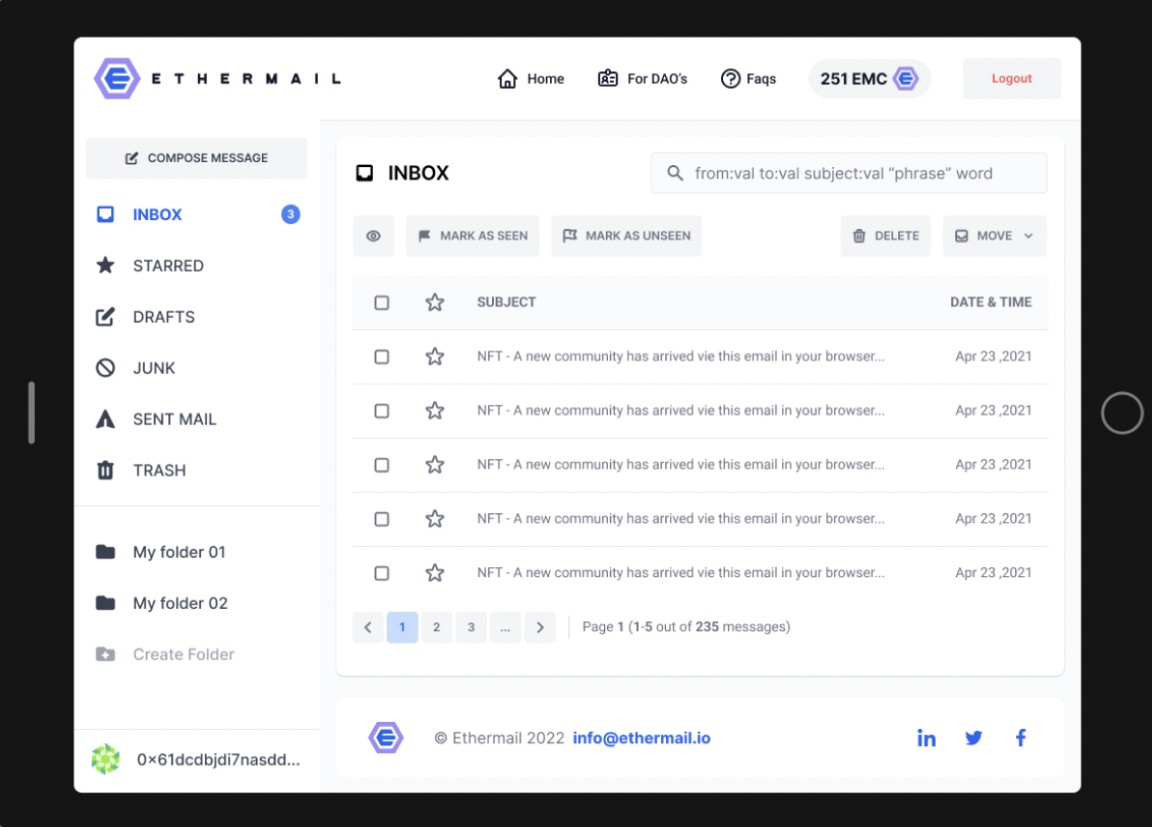Open Faqs in the top navigation
The height and width of the screenshot is (827, 1152).
click(748, 79)
